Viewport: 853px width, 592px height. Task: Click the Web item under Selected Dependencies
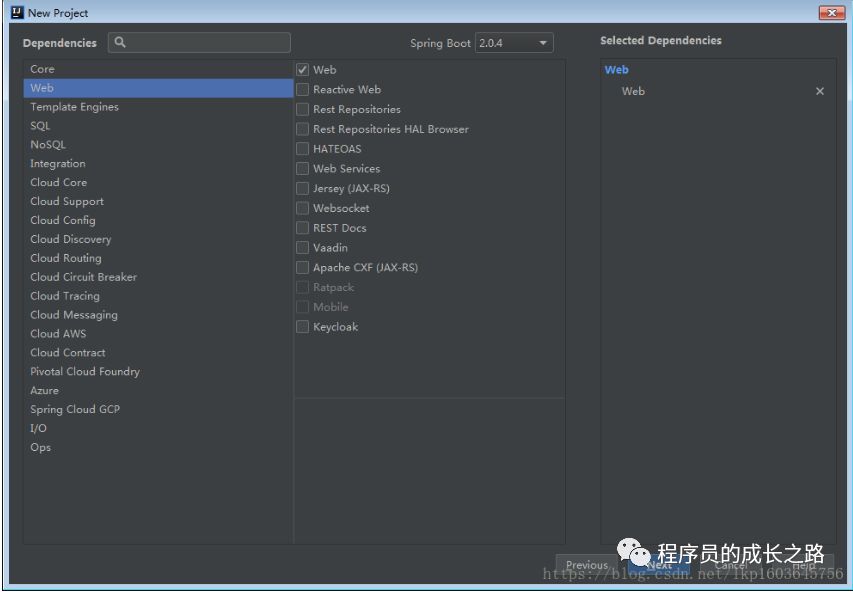coord(633,91)
